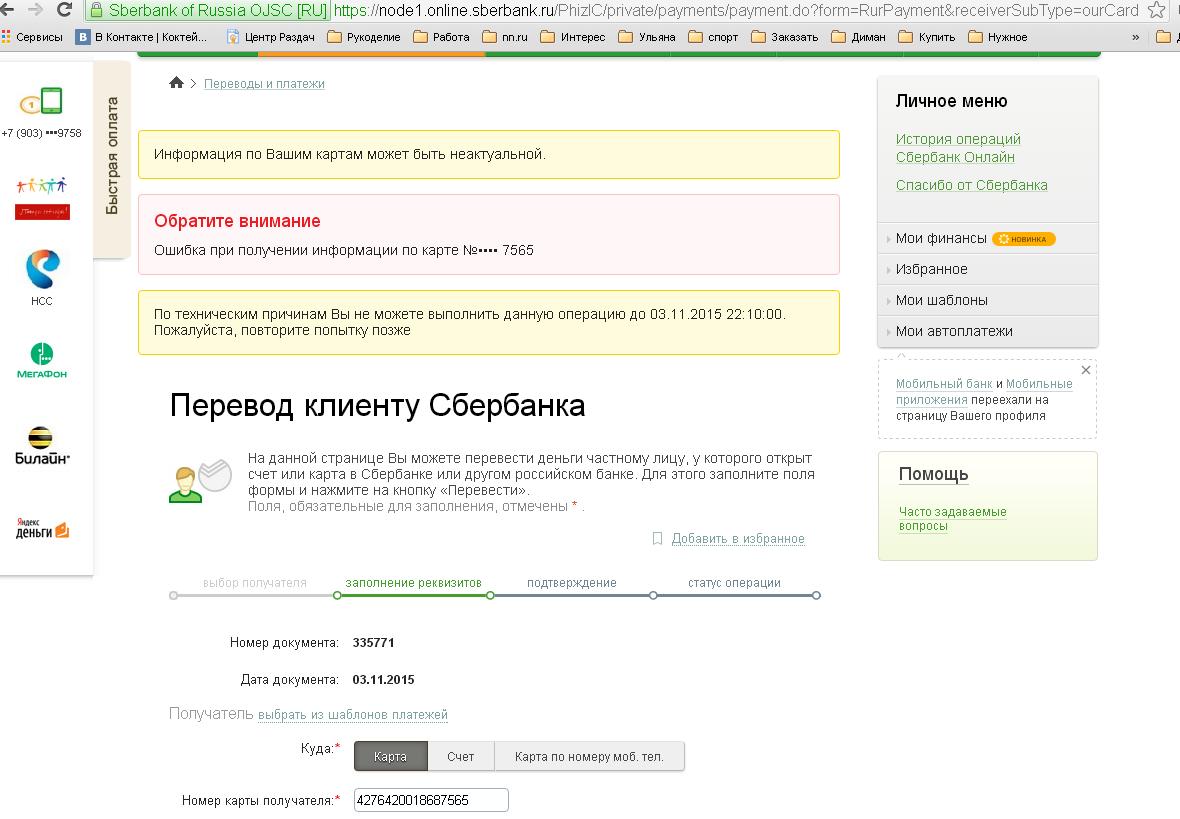Open the Центр Раздач bookmark
The width and height of the screenshot is (1180, 819).
[271, 37]
